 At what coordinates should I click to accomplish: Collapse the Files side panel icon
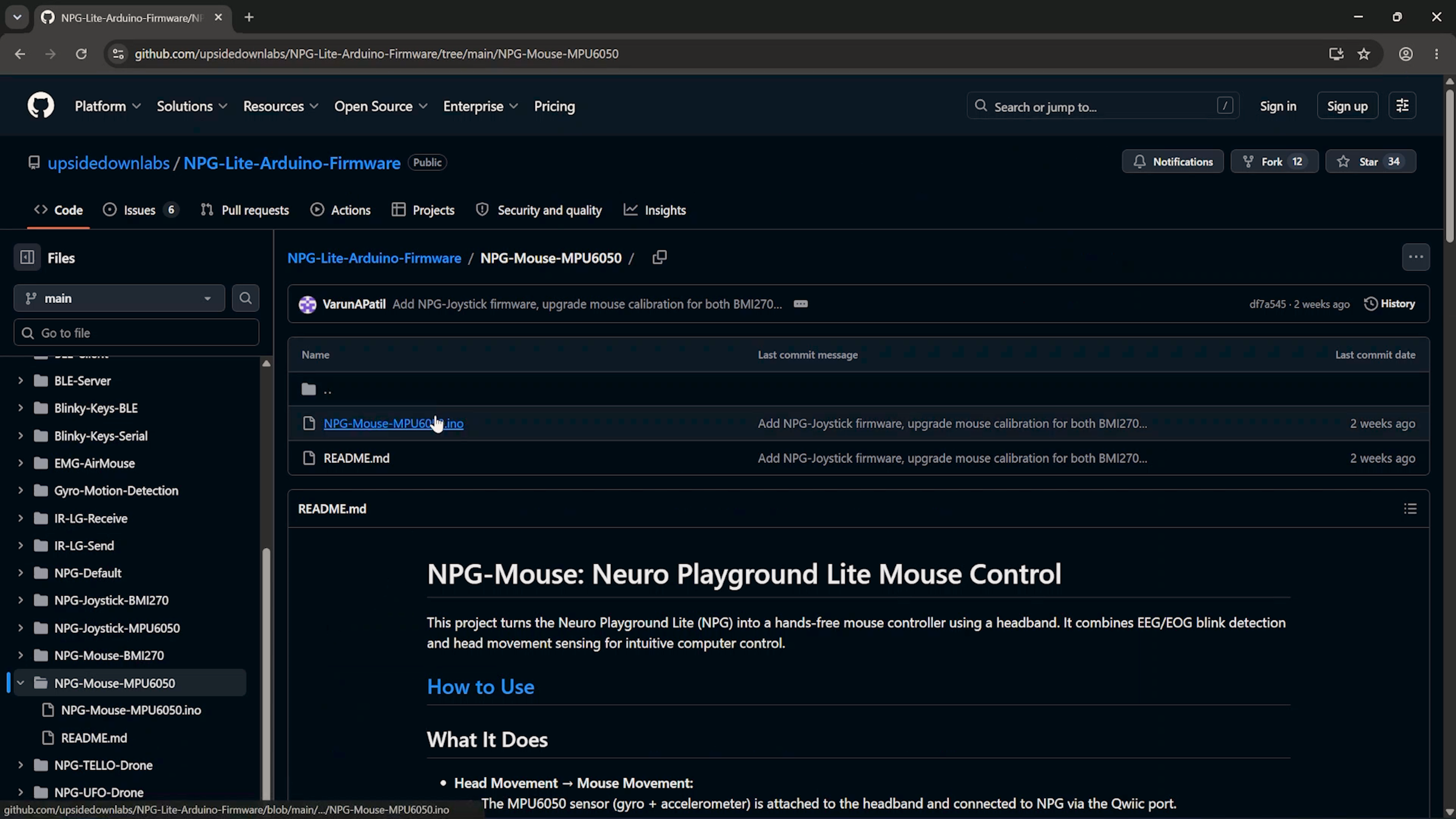(27, 258)
